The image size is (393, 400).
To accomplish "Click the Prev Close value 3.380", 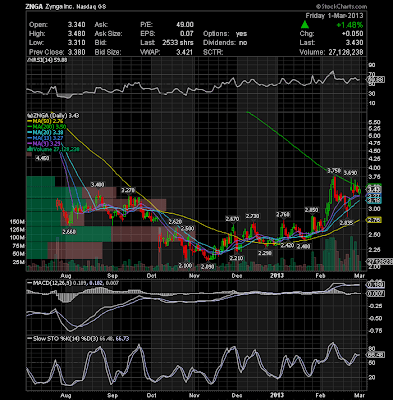I will pos(76,52).
